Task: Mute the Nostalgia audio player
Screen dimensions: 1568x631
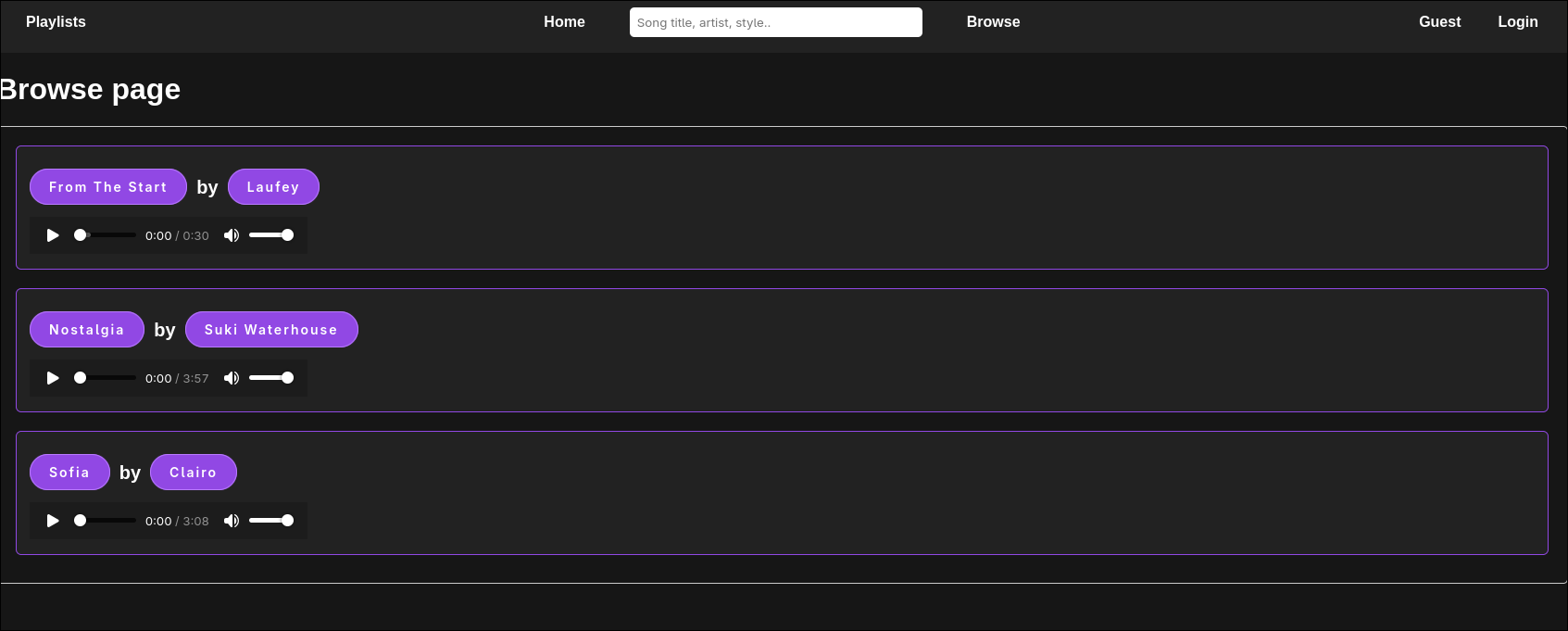Action: [x=232, y=378]
